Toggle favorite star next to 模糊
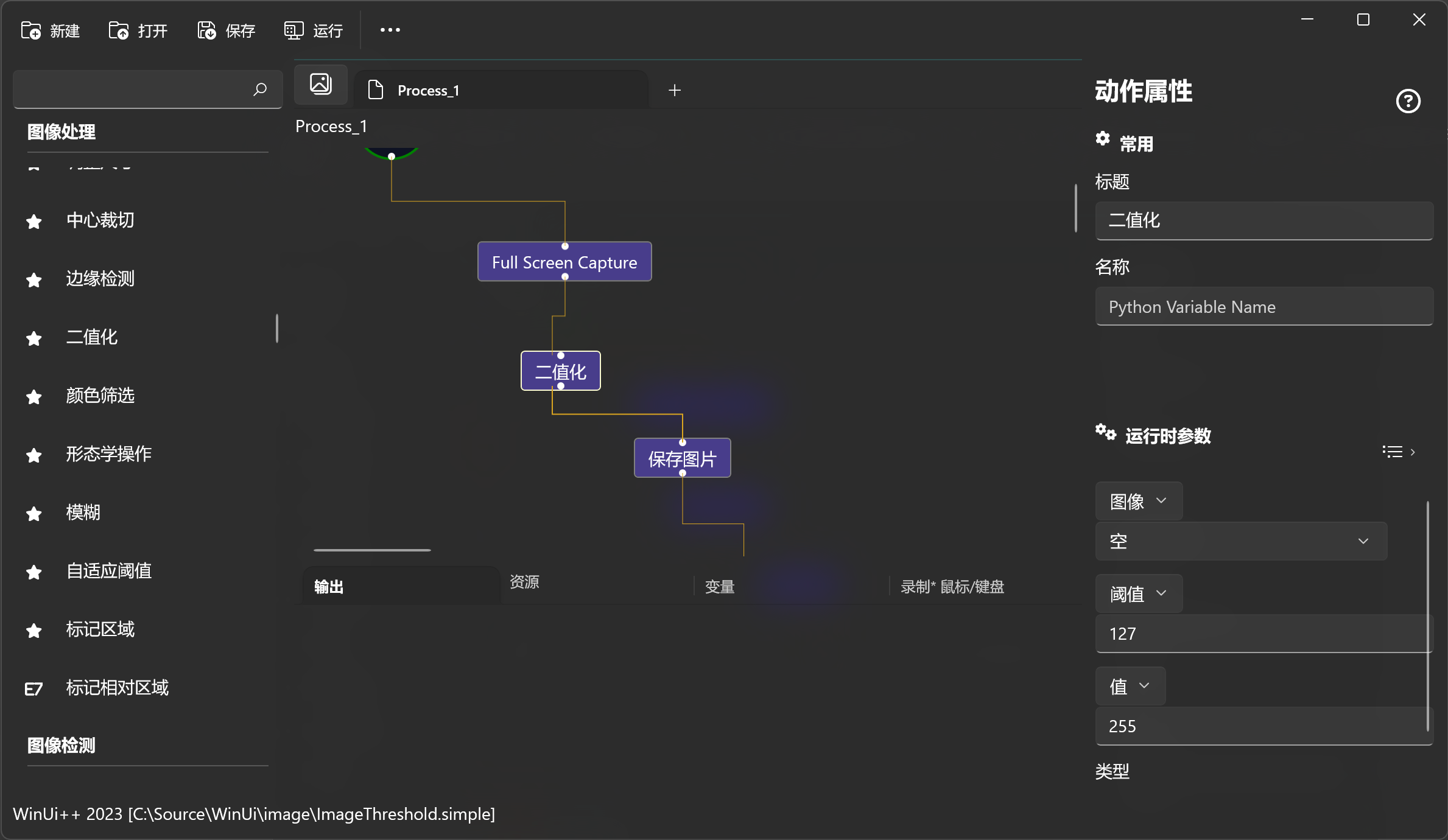The height and width of the screenshot is (840, 1448). pos(34,513)
